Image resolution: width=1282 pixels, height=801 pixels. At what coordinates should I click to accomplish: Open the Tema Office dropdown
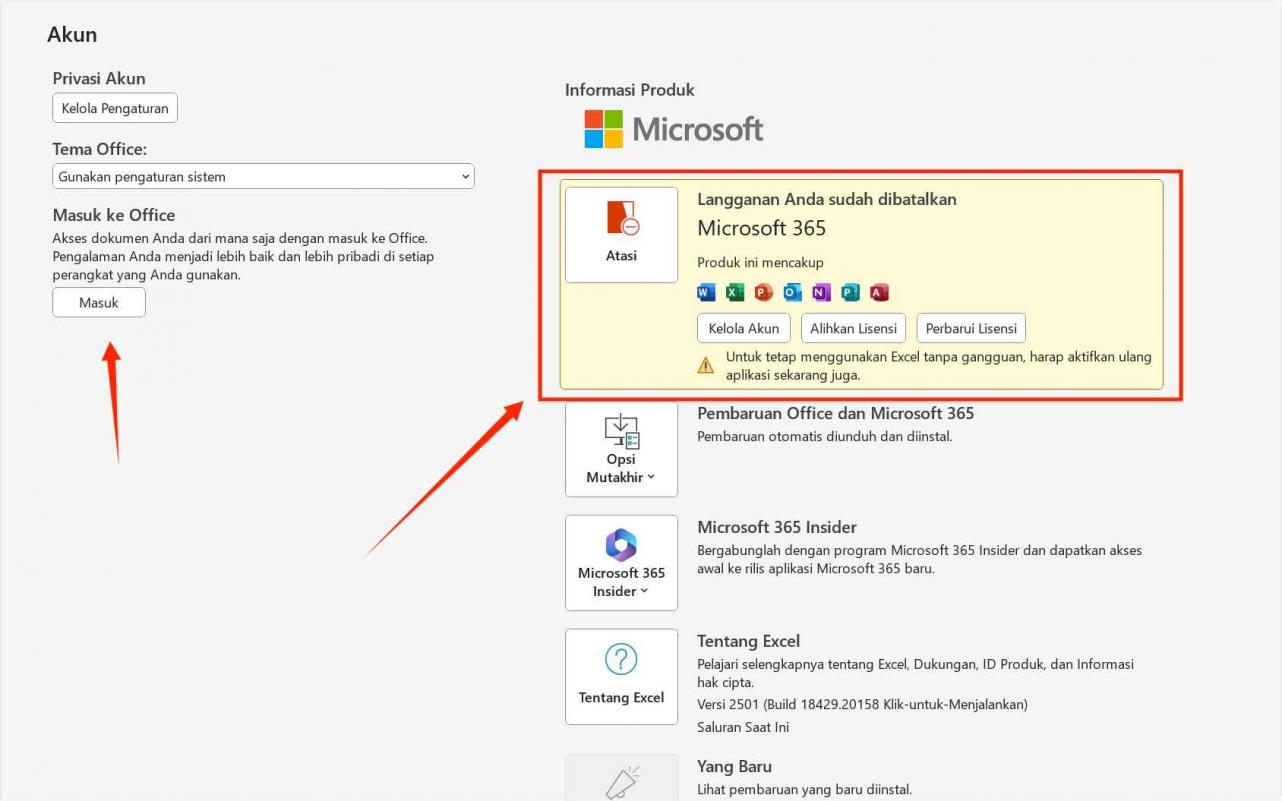coord(263,175)
